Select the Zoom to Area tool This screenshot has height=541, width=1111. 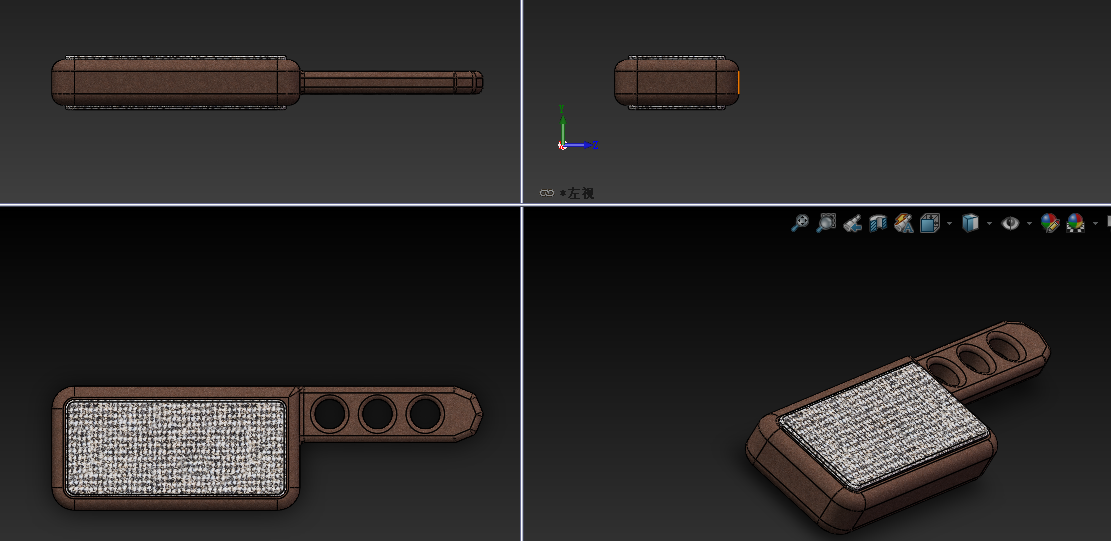click(826, 224)
